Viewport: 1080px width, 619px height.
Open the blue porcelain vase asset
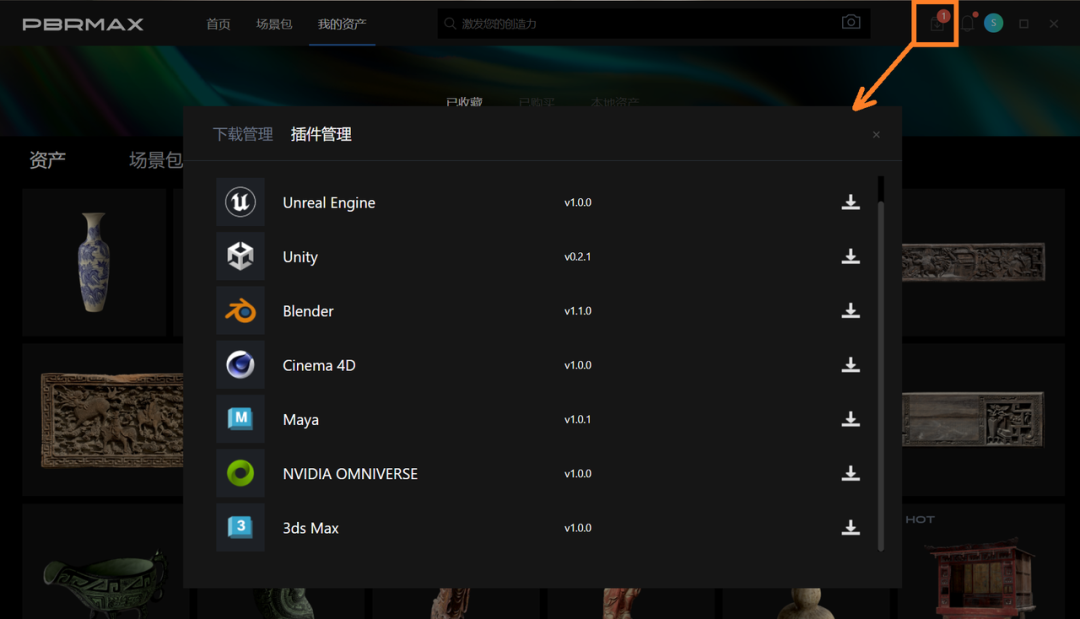(x=94, y=262)
